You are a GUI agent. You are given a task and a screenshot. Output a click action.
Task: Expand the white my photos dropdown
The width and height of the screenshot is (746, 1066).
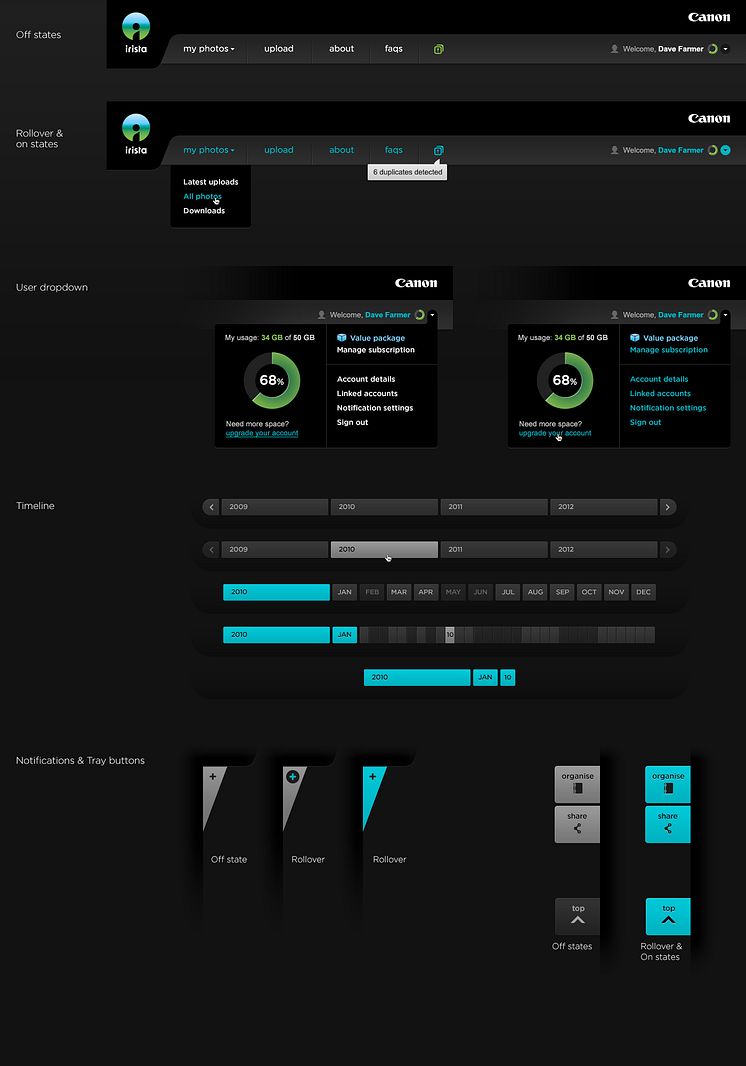tap(209, 49)
